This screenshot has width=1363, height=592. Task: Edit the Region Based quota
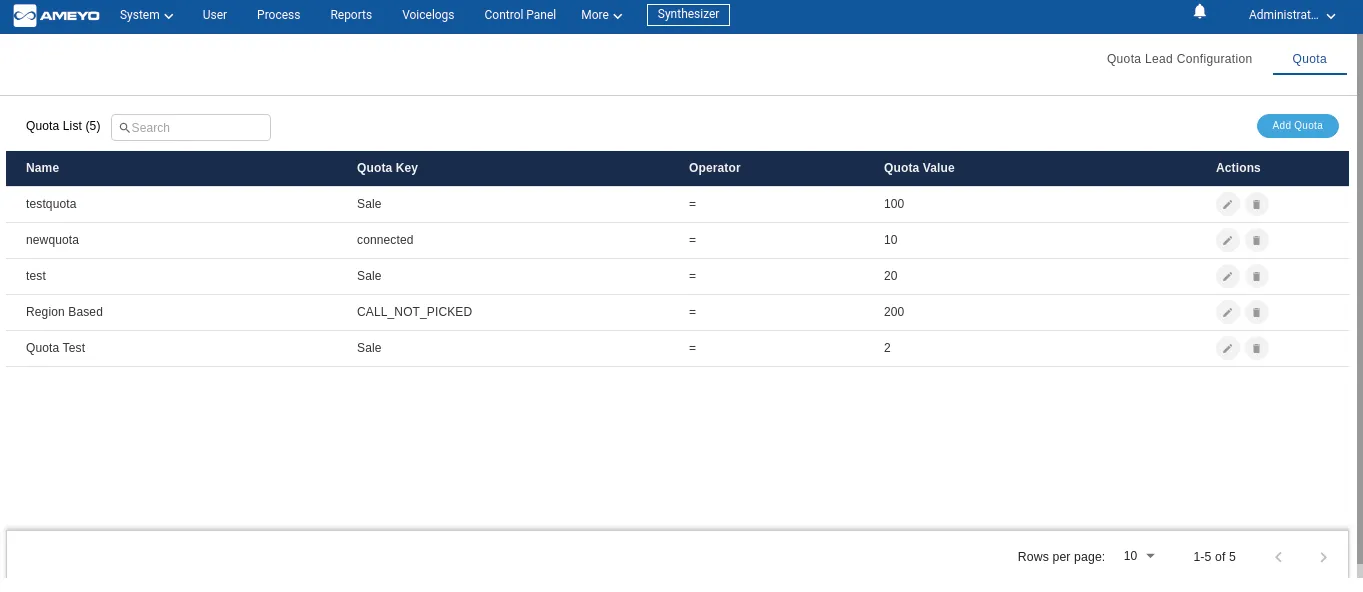click(x=1227, y=312)
